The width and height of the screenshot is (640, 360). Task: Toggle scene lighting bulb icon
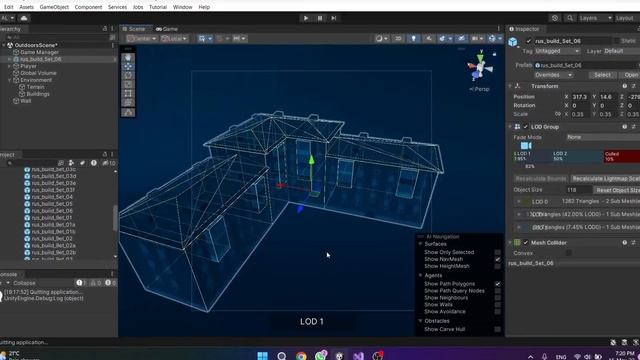(413, 38)
